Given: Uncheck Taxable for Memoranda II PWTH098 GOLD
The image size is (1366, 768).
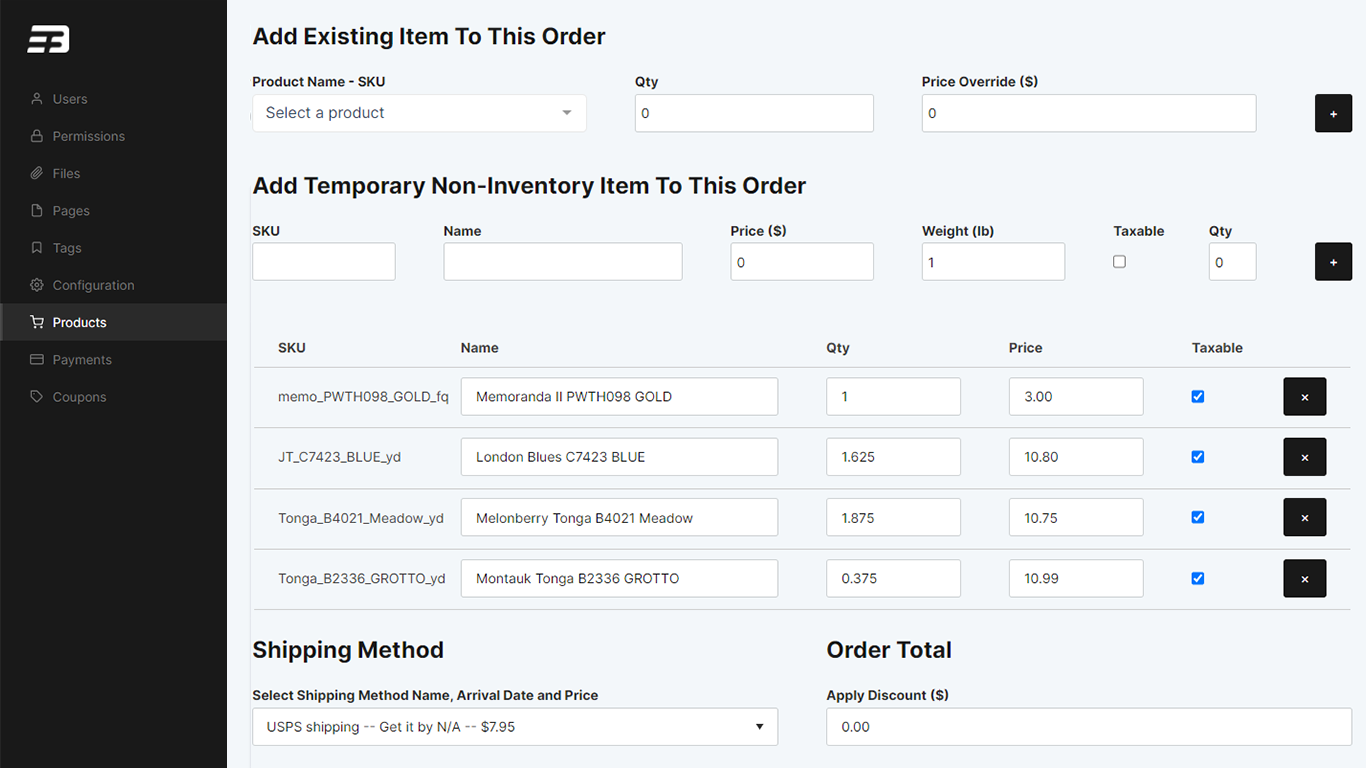Looking at the screenshot, I should pyautogui.click(x=1198, y=397).
